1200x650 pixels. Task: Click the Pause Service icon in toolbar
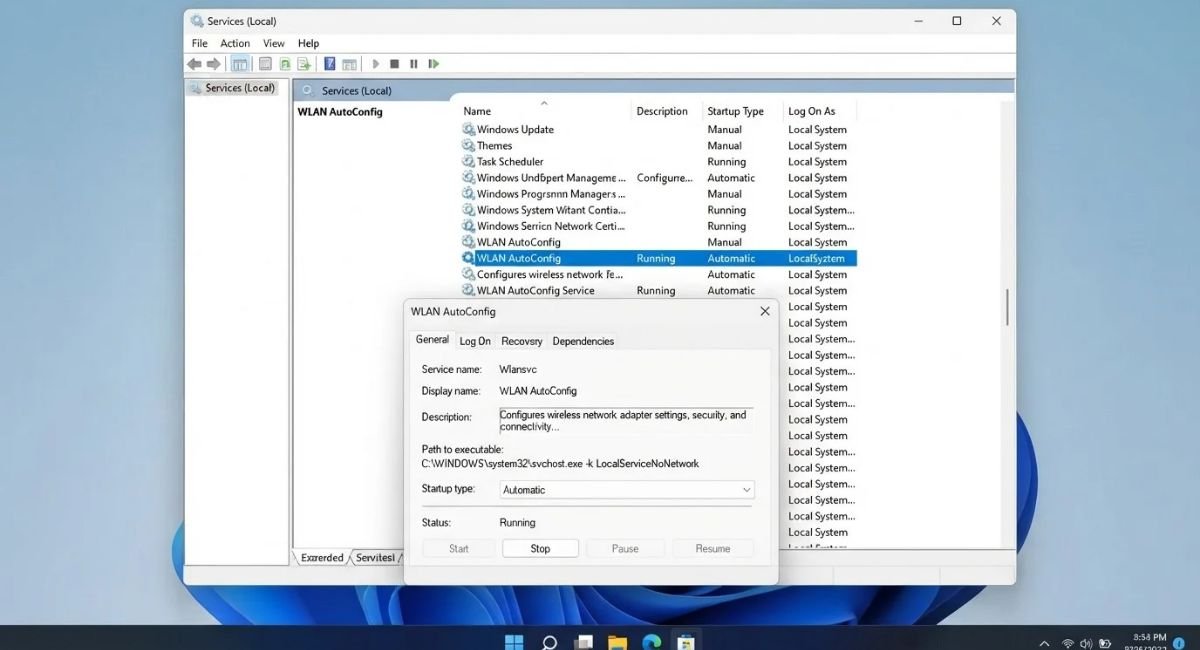tap(413, 64)
